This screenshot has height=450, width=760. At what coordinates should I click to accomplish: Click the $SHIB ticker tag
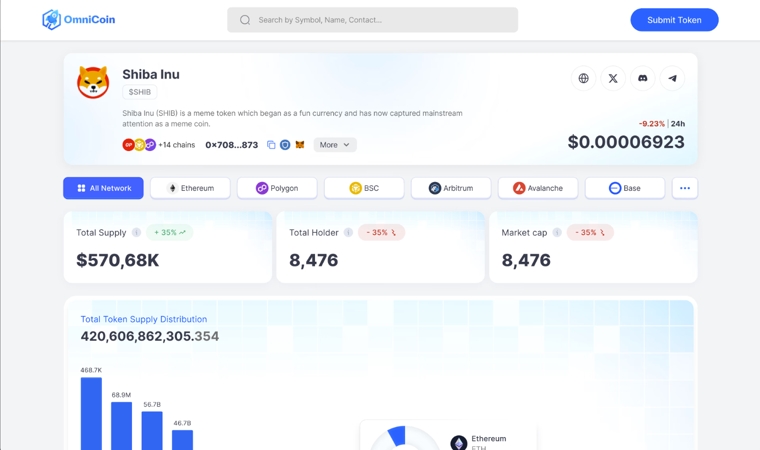[x=140, y=92]
